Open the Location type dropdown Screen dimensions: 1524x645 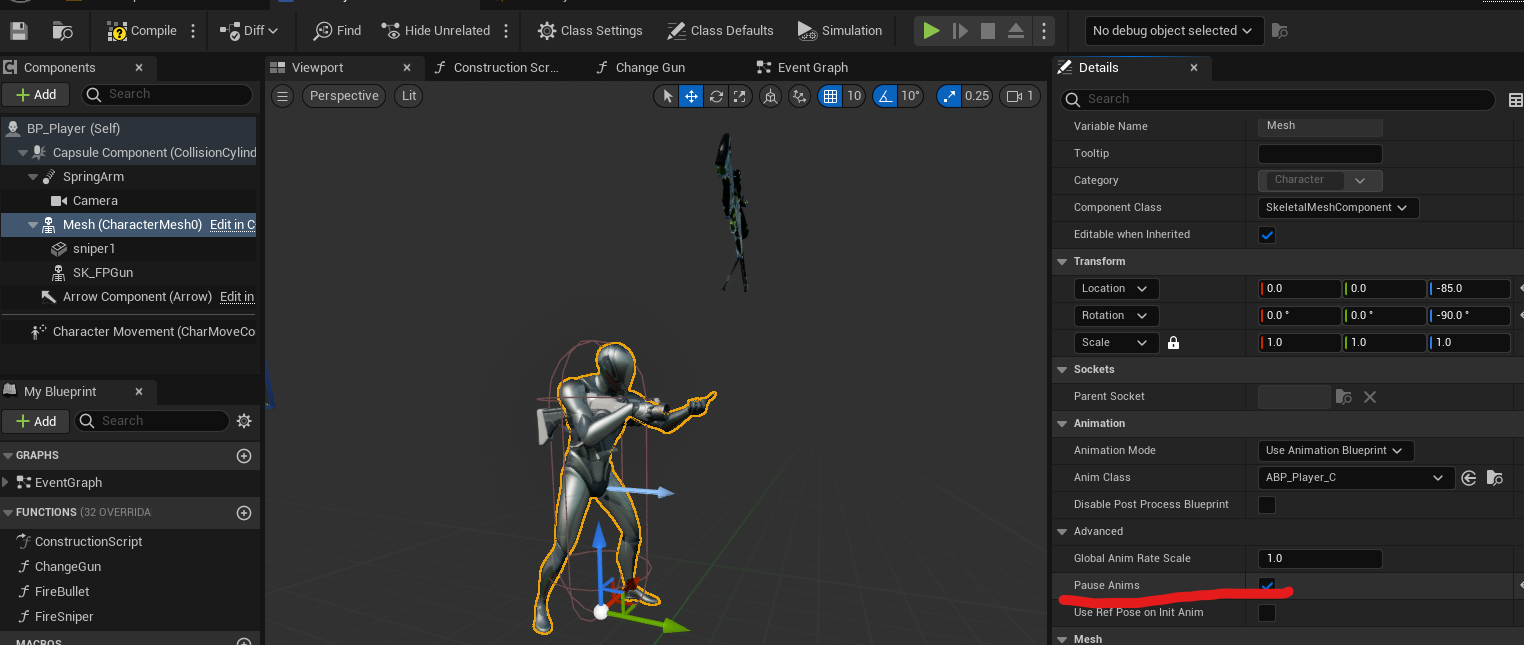1116,288
